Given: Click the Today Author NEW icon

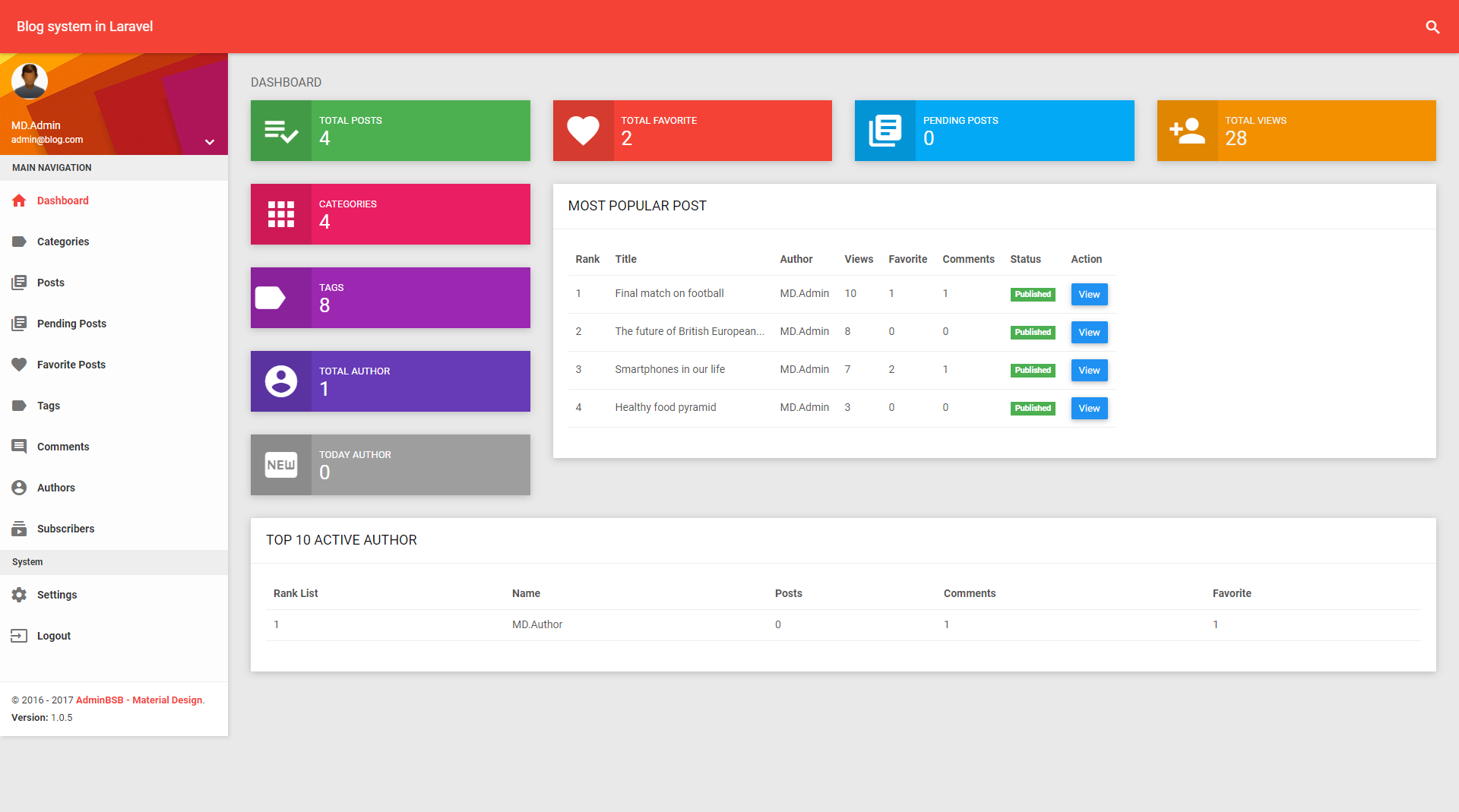Looking at the screenshot, I should (x=281, y=465).
